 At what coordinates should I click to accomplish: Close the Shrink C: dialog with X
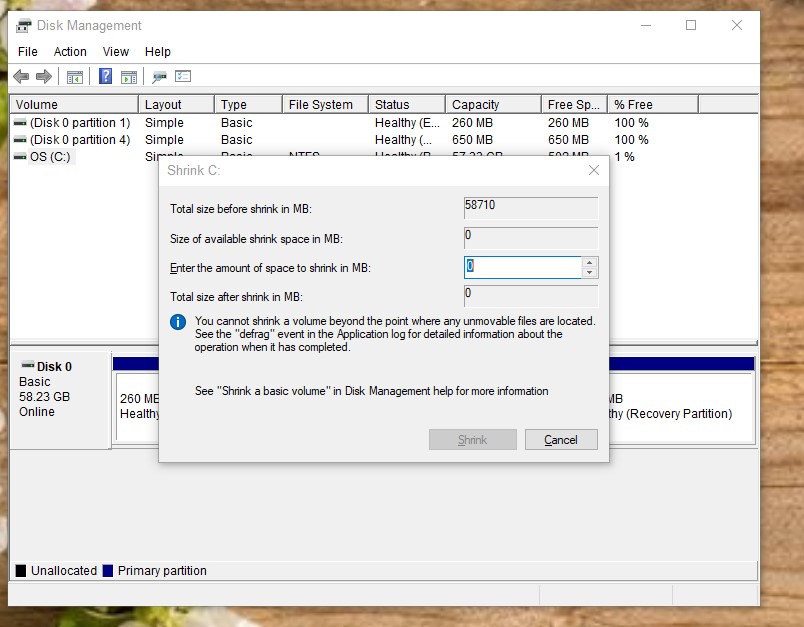[594, 170]
